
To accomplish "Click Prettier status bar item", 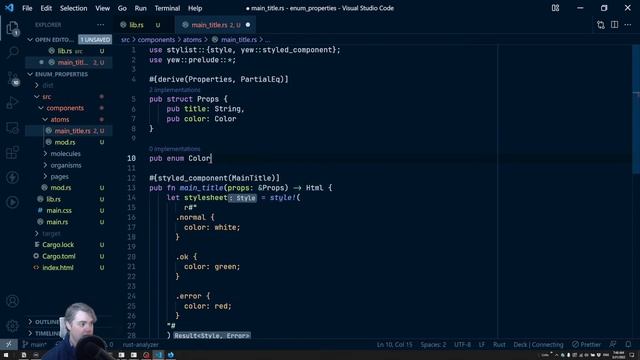I will 586,344.
